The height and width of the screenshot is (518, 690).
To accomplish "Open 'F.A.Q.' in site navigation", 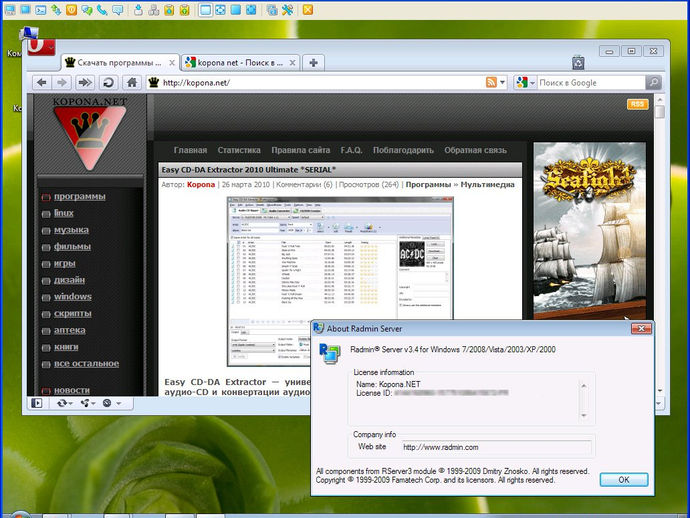I will click(x=351, y=150).
